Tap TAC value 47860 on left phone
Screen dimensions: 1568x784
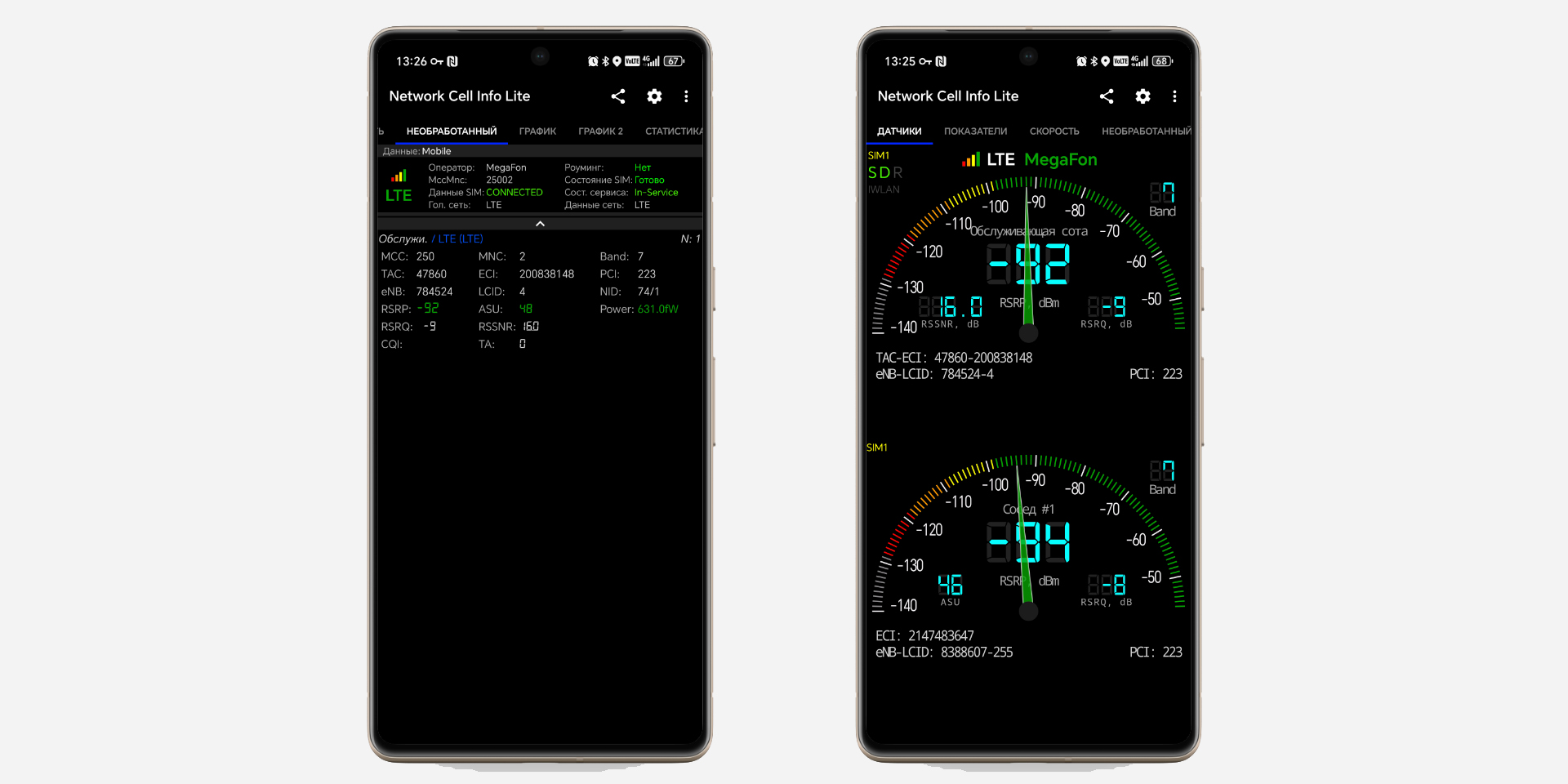tap(431, 274)
